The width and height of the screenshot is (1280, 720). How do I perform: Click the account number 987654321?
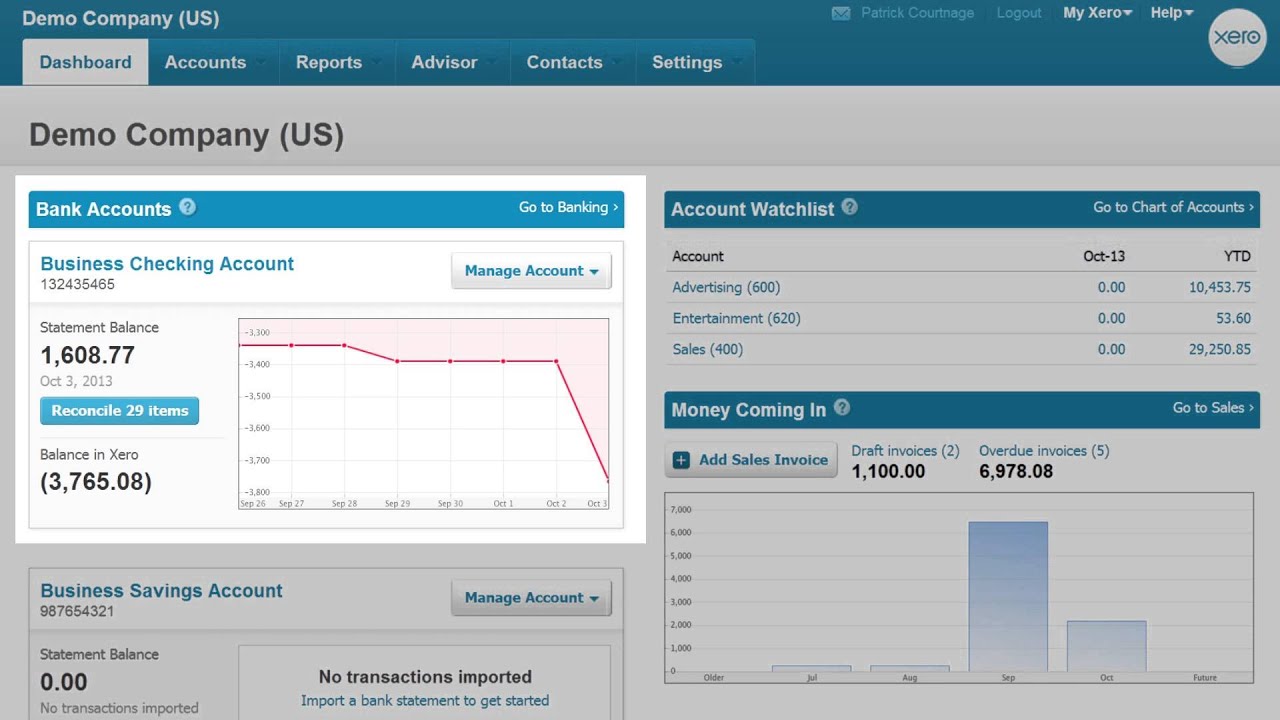(x=77, y=611)
